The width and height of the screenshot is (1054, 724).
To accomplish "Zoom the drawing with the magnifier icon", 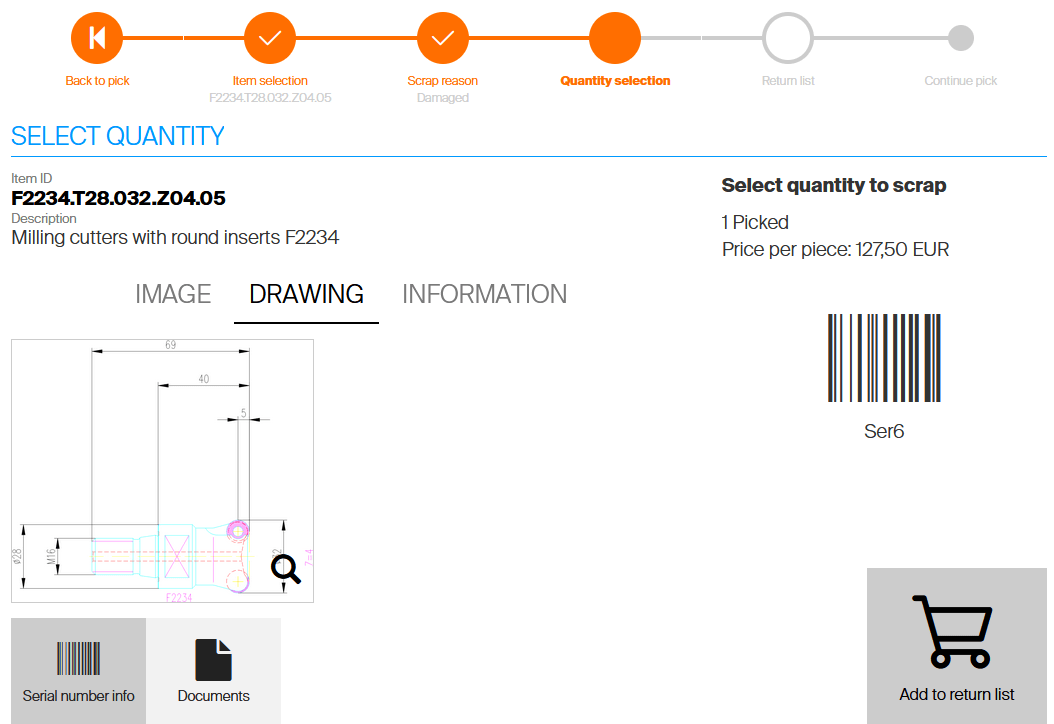I will point(286,569).
